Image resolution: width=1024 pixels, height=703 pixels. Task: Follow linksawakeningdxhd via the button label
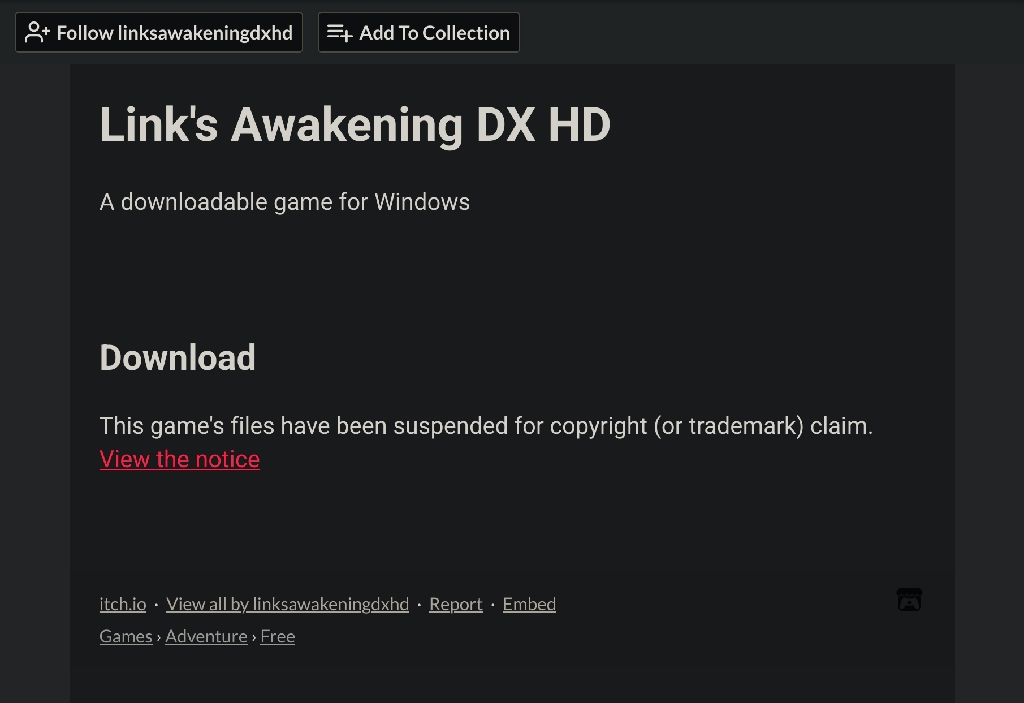point(174,33)
